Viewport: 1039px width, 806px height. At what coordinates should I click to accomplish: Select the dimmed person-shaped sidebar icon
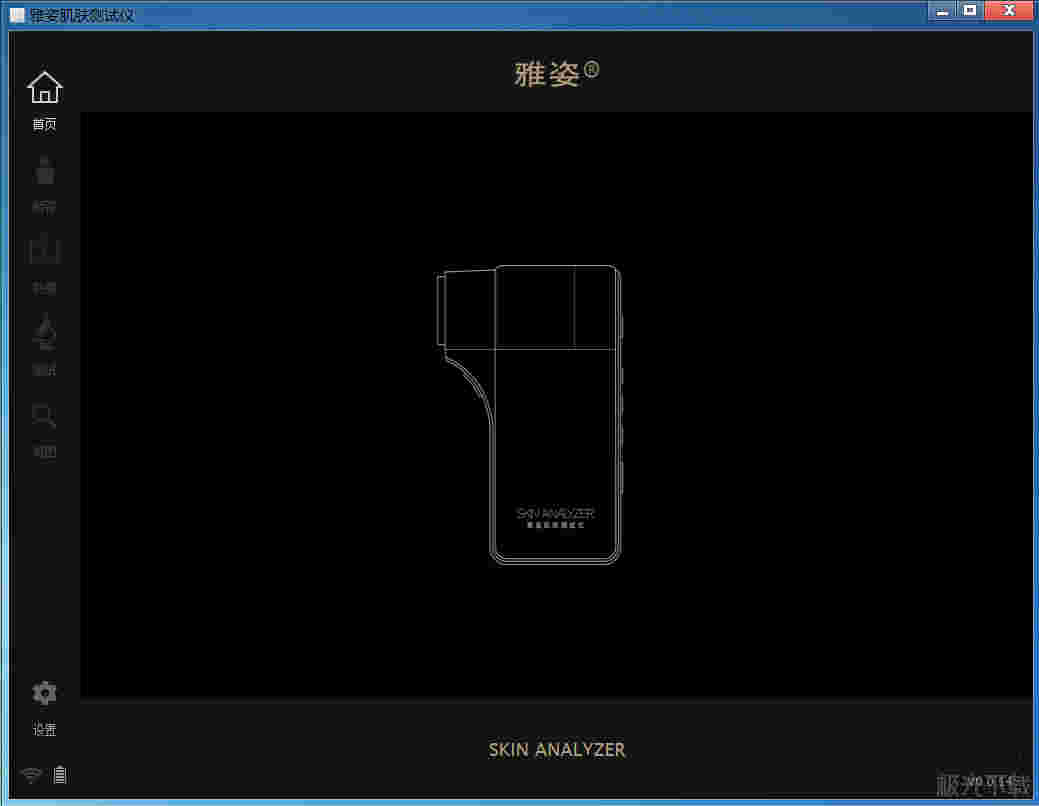[44, 171]
